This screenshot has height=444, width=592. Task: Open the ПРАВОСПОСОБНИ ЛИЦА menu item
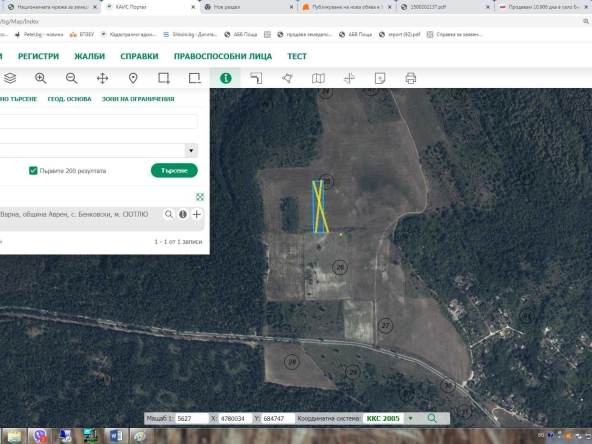coord(223,56)
